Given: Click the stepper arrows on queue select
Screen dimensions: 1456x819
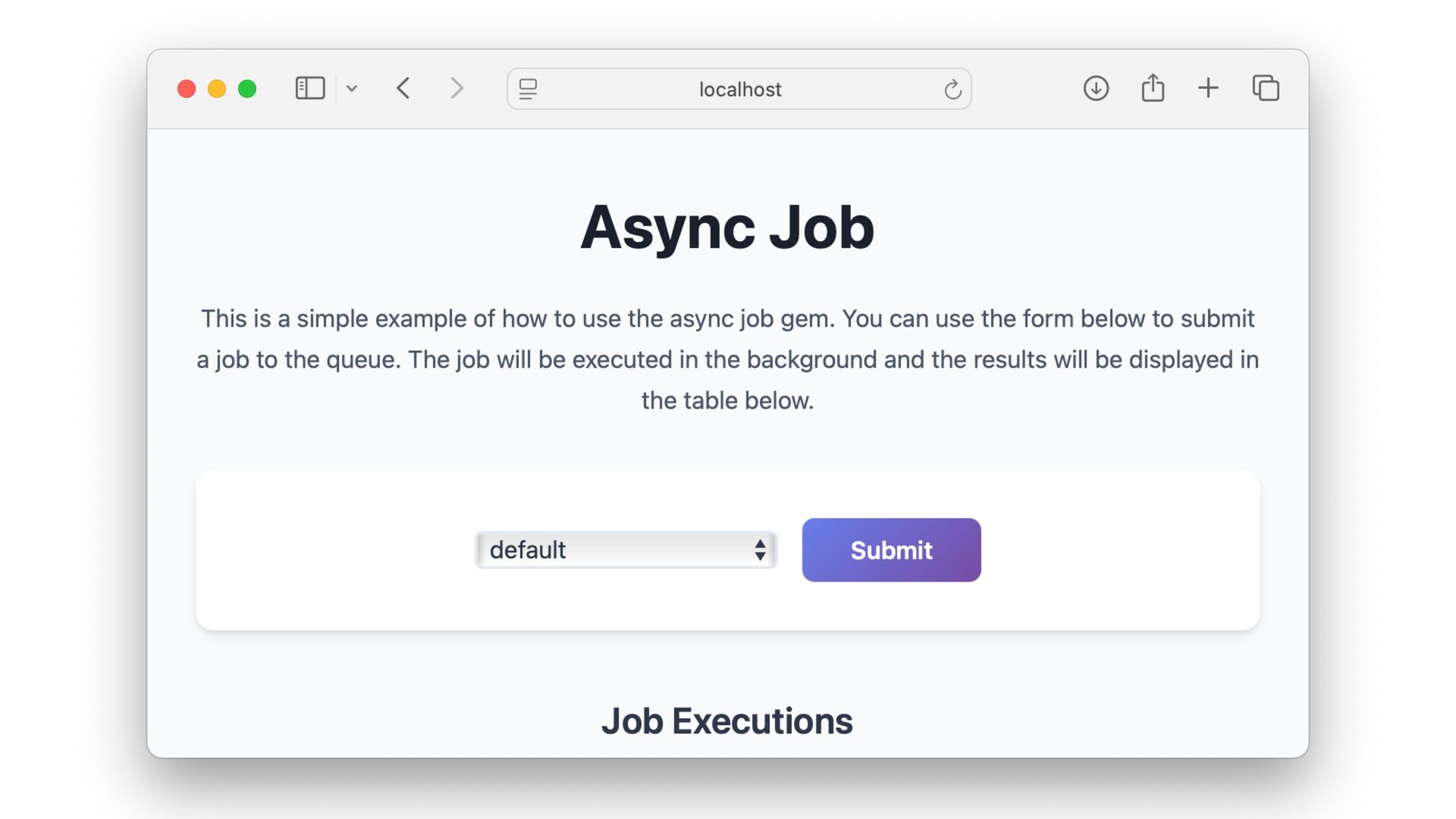Looking at the screenshot, I should click(x=760, y=550).
